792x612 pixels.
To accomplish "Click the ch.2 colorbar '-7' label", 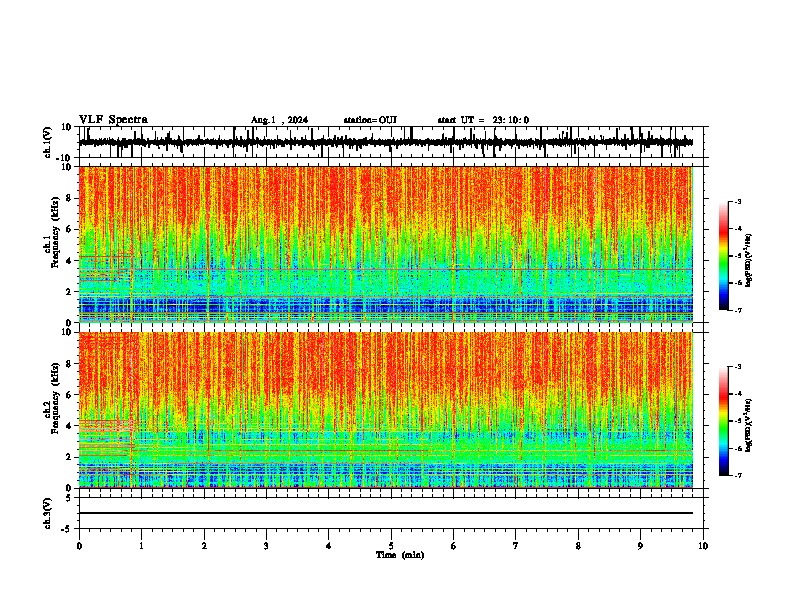I will coord(738,475).
